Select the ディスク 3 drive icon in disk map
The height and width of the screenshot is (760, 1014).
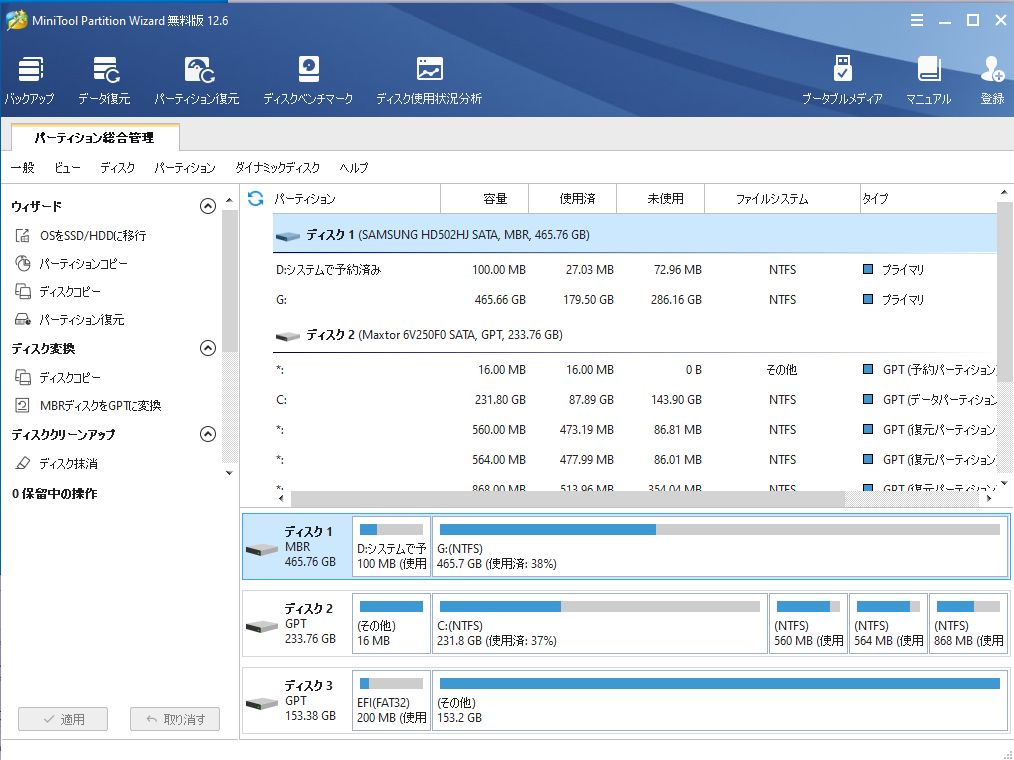point(262,704)
